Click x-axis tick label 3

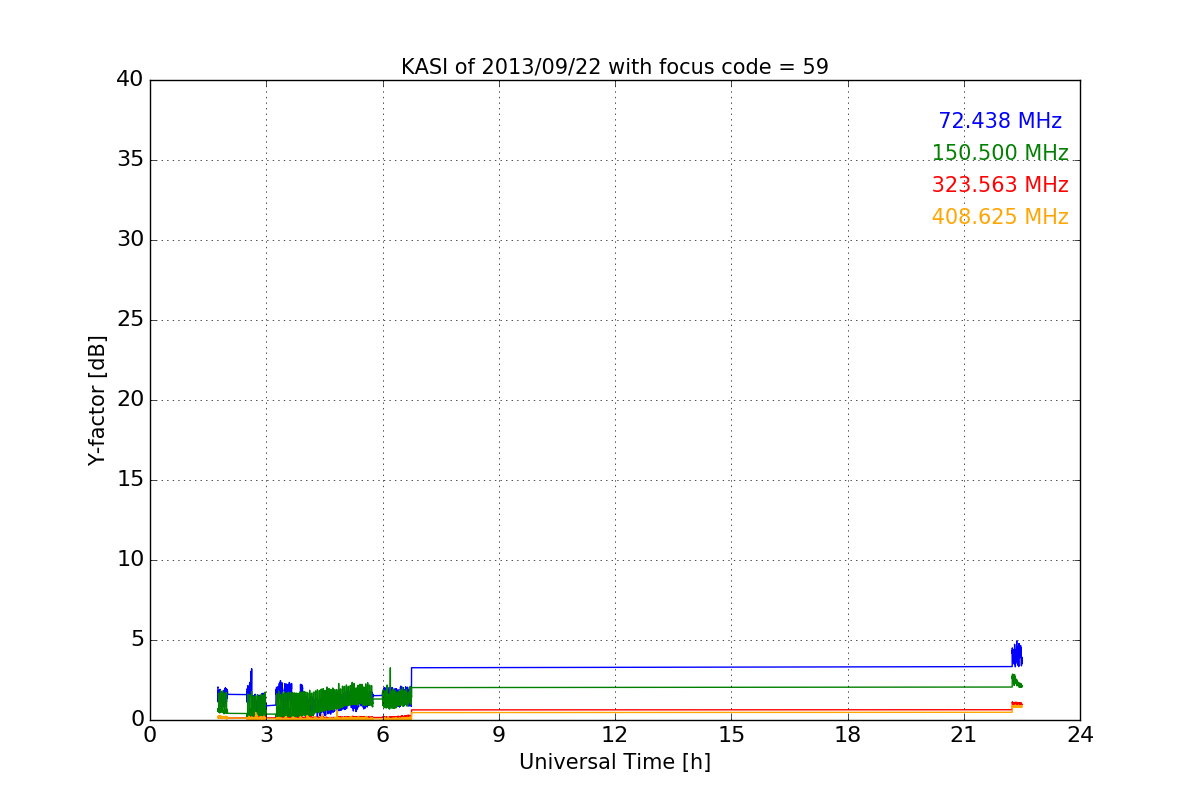coord(267,734)
